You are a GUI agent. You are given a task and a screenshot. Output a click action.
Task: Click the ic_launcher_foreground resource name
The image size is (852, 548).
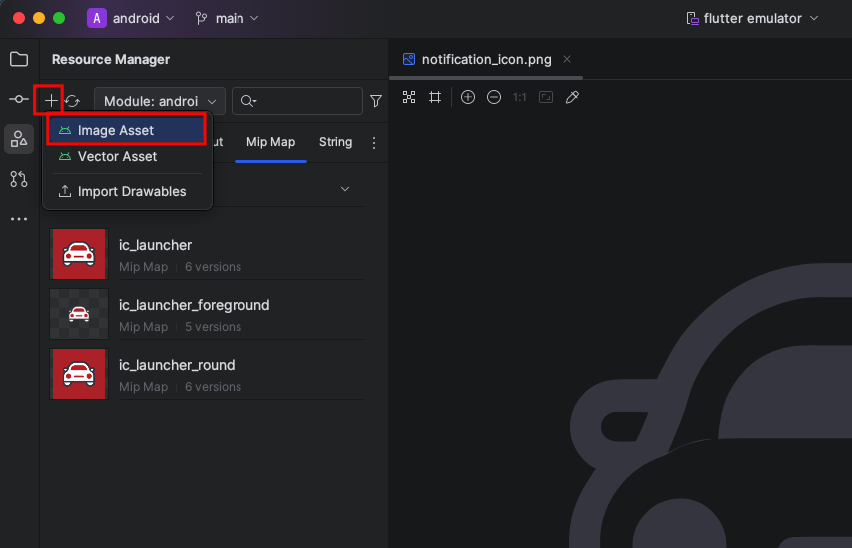pyautogui.click(x=194, y=305)
